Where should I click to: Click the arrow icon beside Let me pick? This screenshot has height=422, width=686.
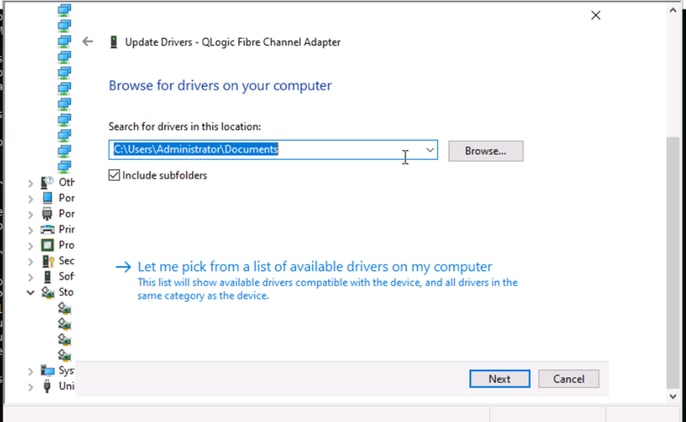(x=123, y=267)
